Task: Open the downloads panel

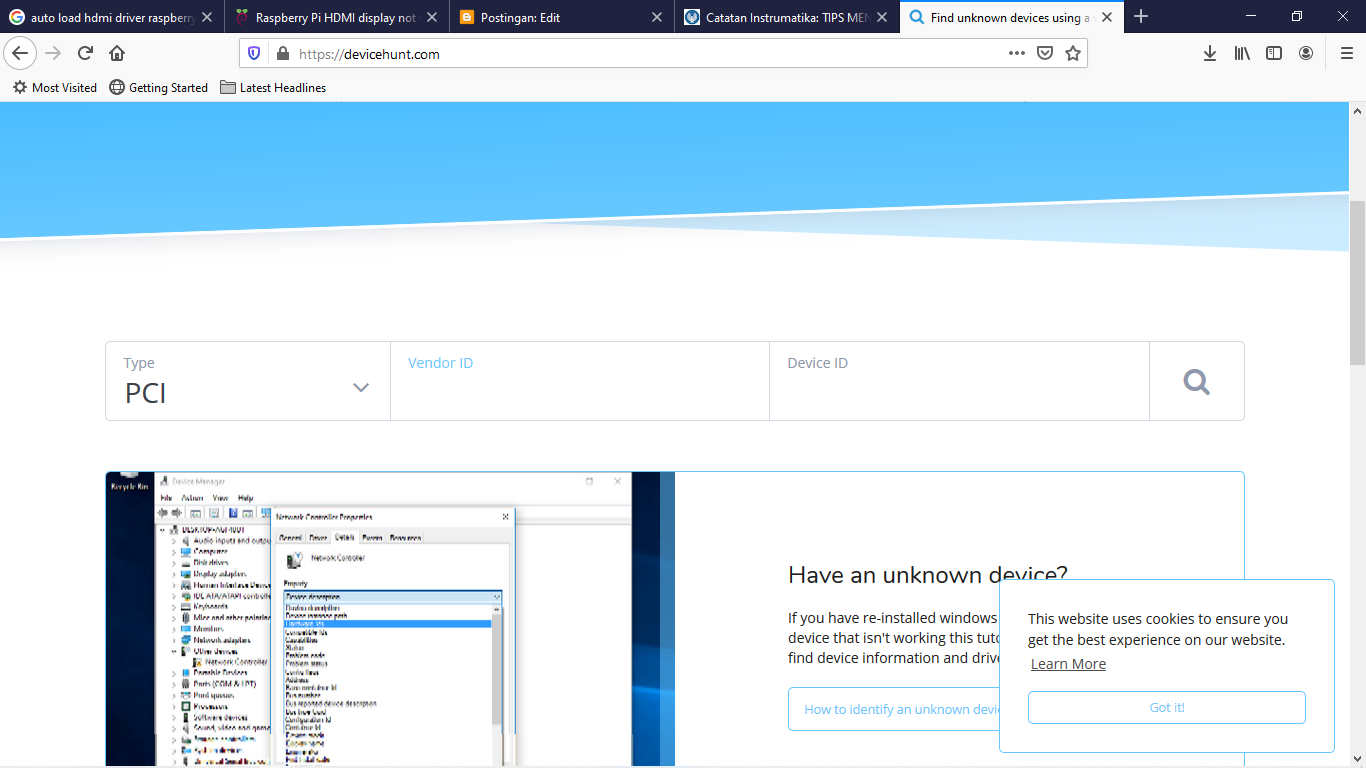Action: coord(1210,53)
